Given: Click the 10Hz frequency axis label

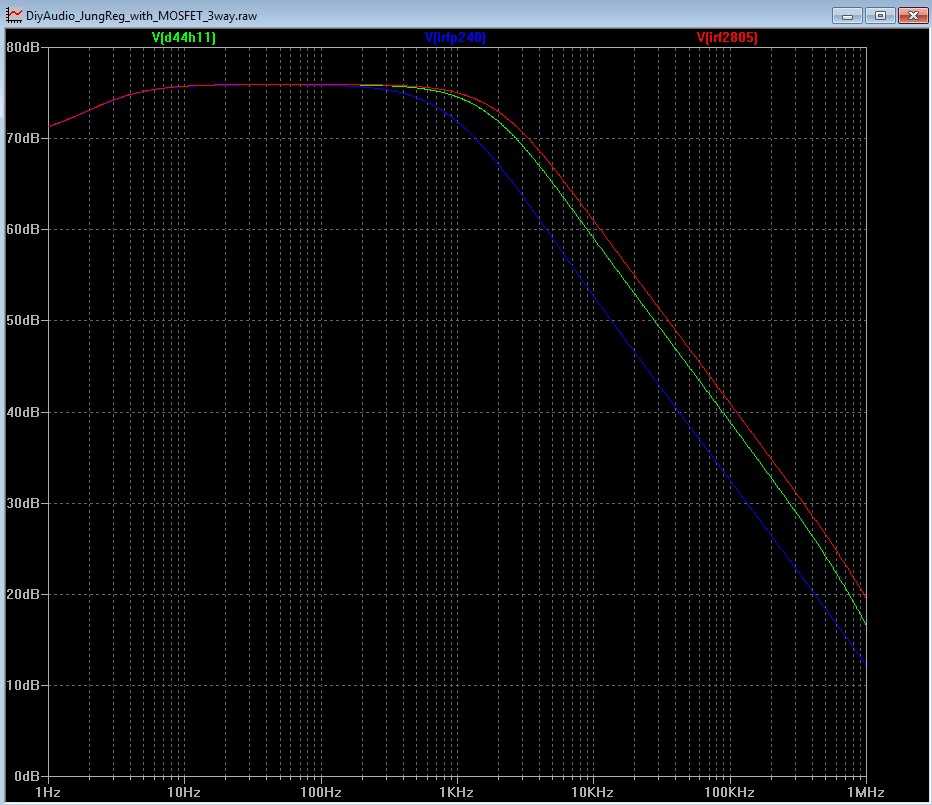Looking at the screenshot, I should (x=184, y=792).
